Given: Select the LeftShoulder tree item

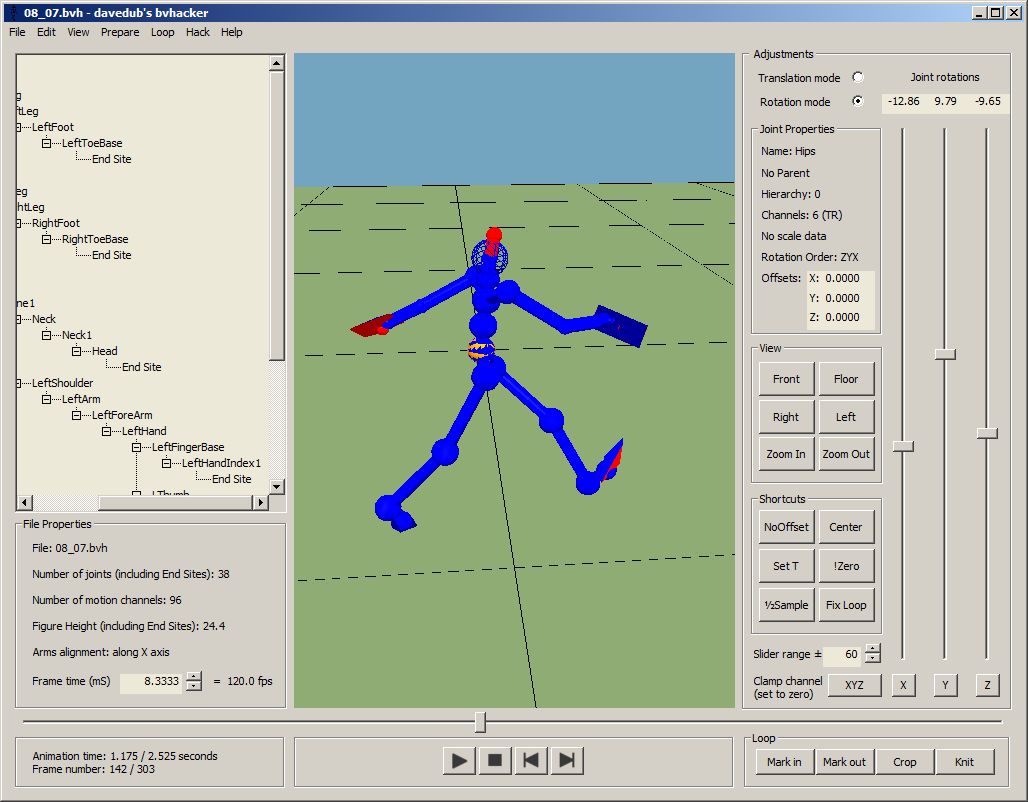Looking at the screenshot, I should (62, 383).
